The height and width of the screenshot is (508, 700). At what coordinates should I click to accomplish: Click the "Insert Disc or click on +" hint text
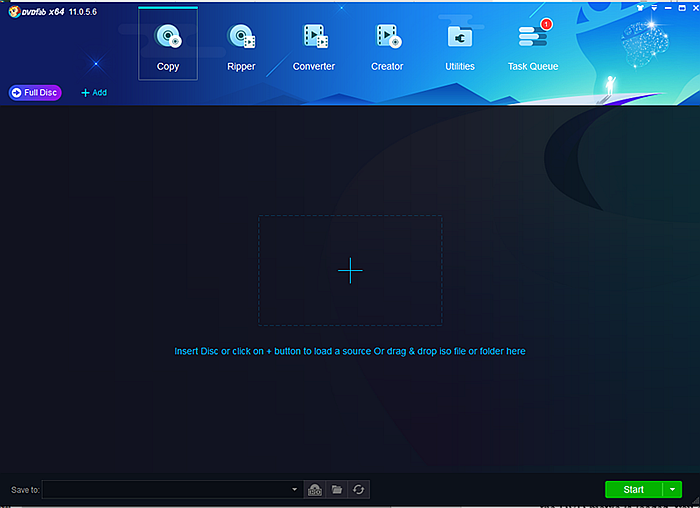[x=350, y=351]
